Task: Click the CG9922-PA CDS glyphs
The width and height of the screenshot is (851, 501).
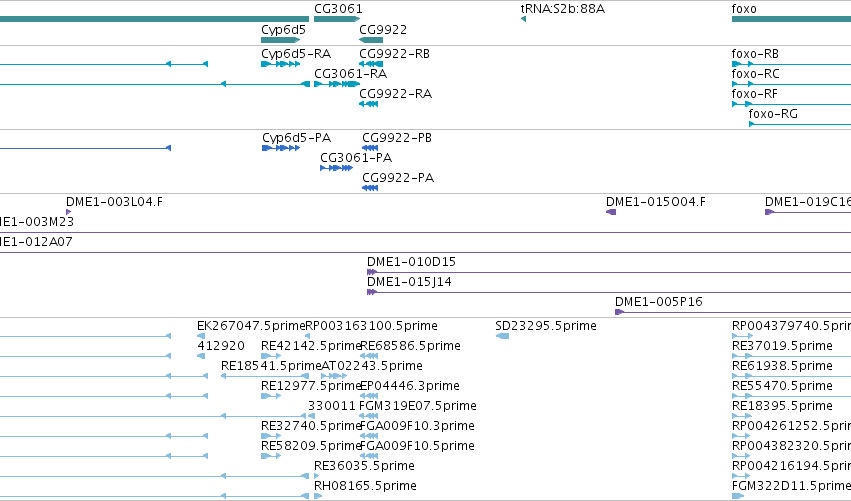Action: point(370,188)
